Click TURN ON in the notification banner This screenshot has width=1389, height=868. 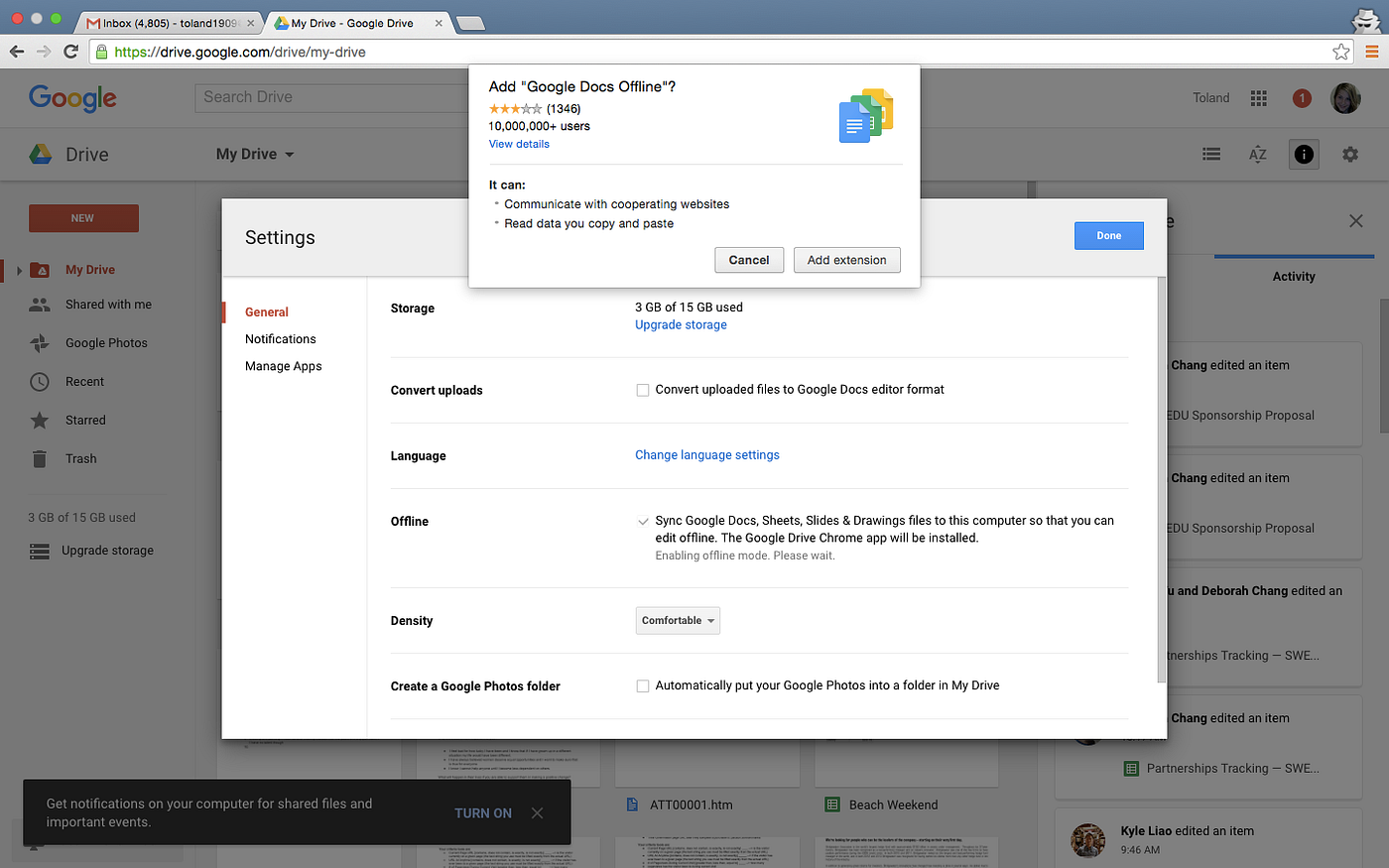[482, 812]
